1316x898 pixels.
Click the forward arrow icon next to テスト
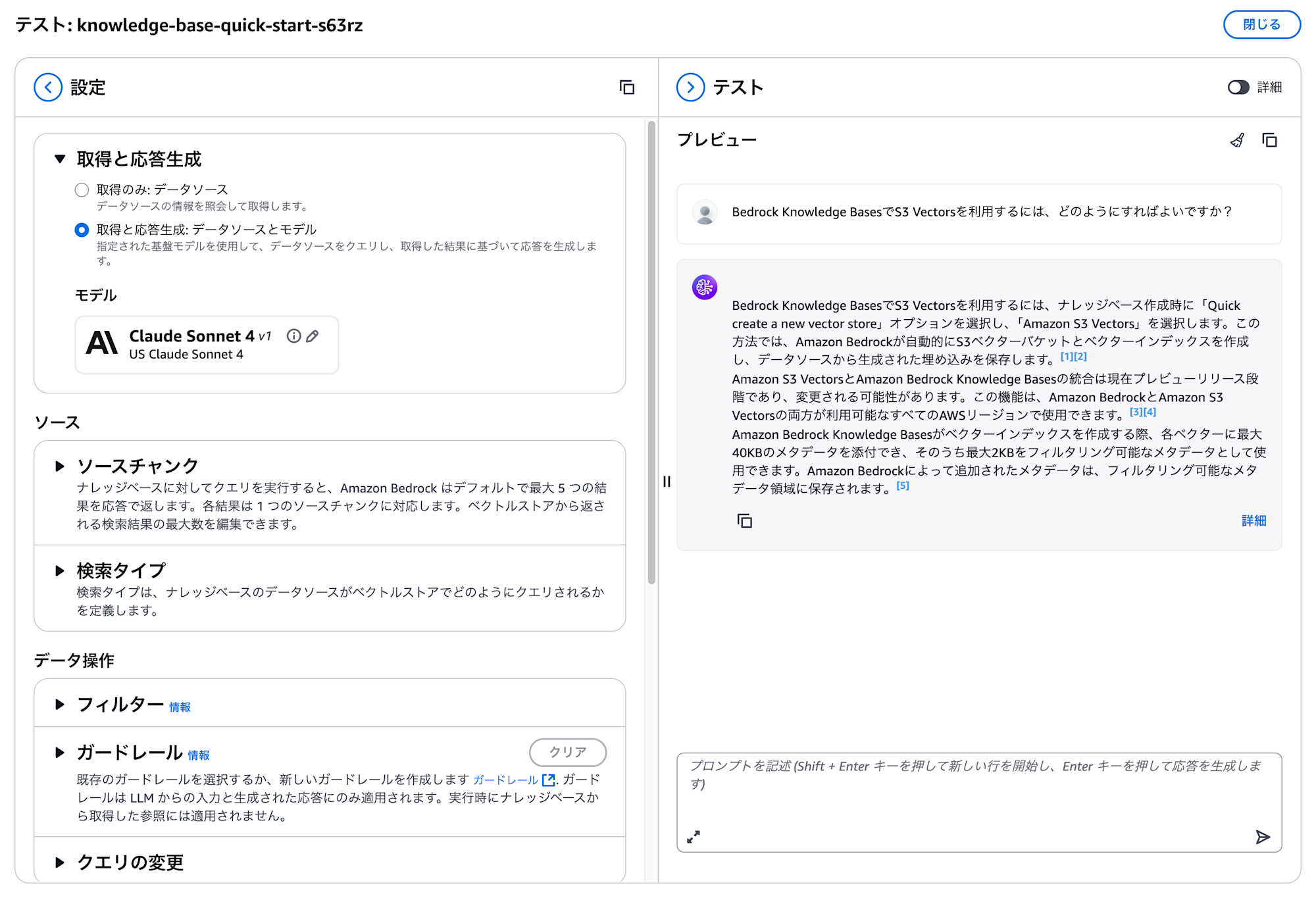[x=690, y=87]
